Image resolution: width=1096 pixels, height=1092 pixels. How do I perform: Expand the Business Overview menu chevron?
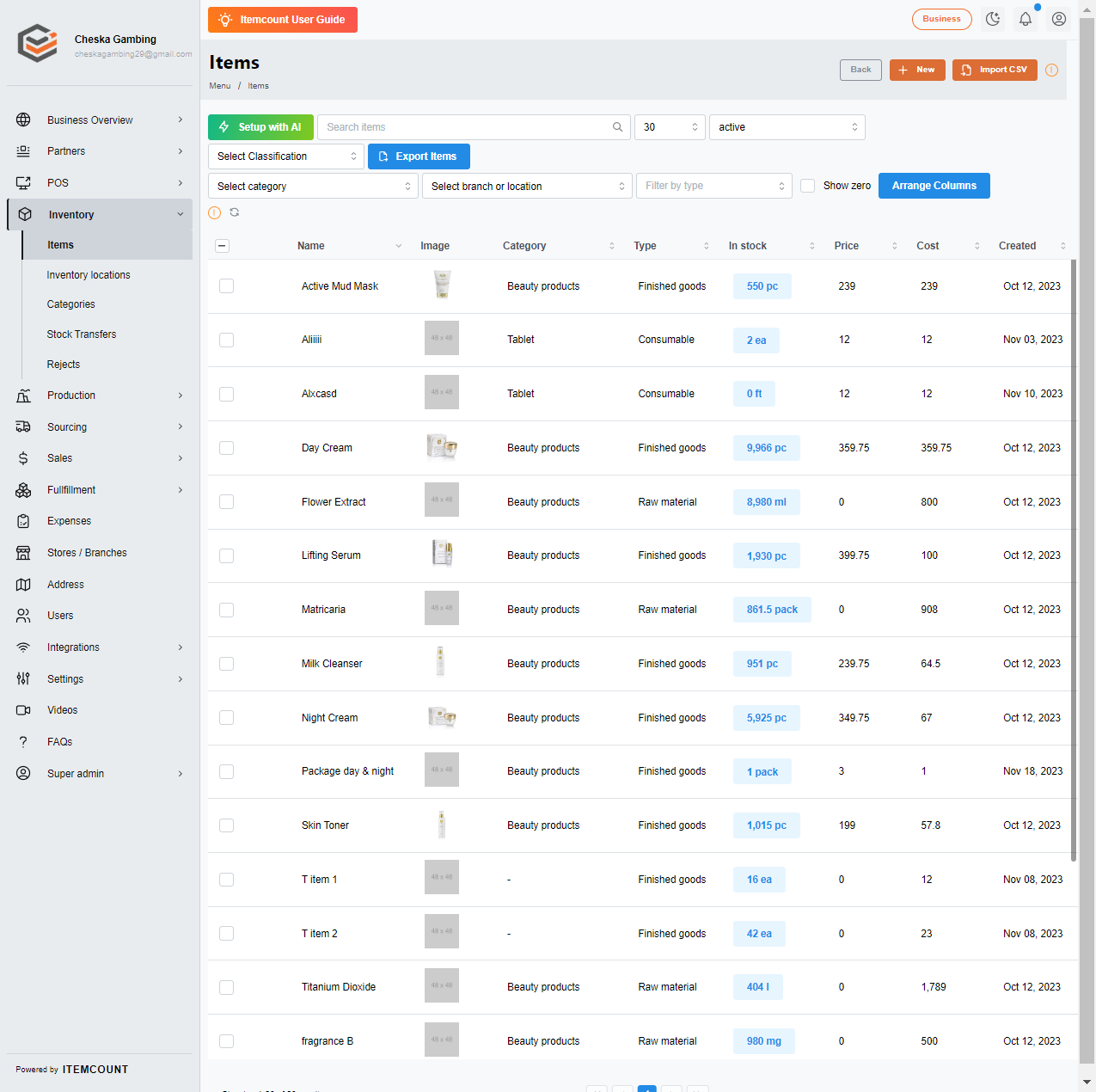pos(181,120)
